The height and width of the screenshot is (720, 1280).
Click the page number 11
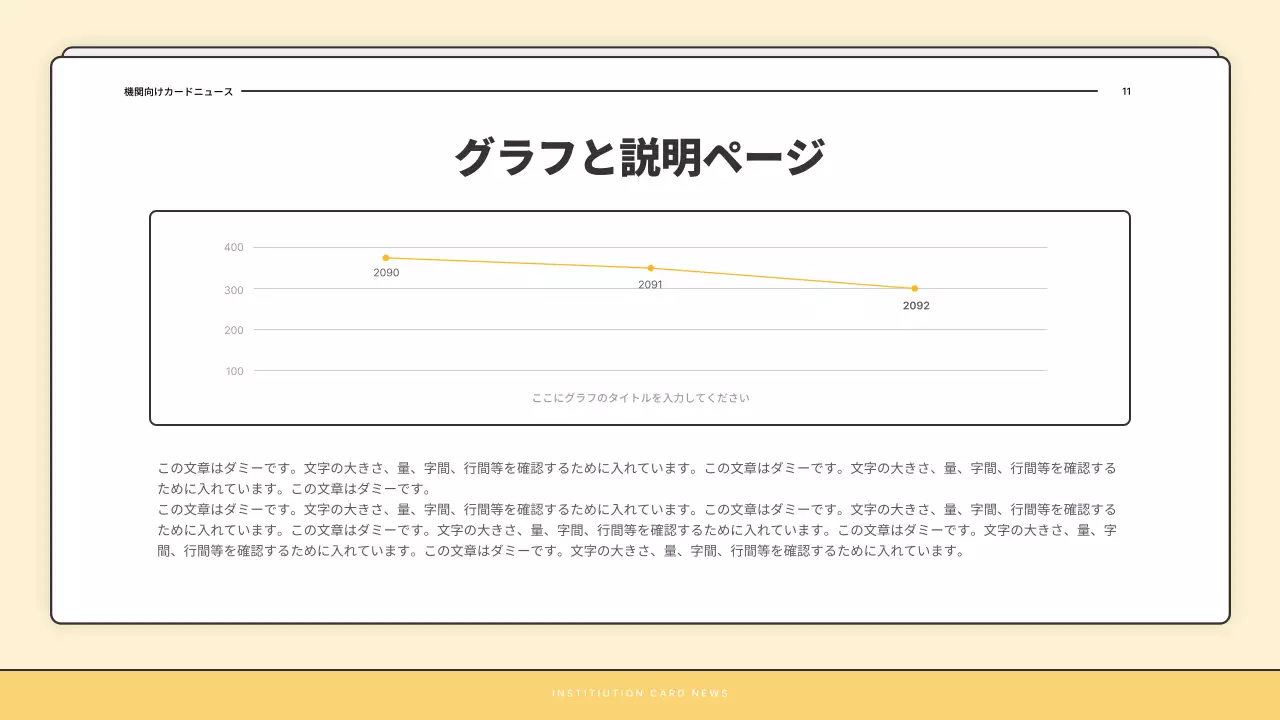1126,90
